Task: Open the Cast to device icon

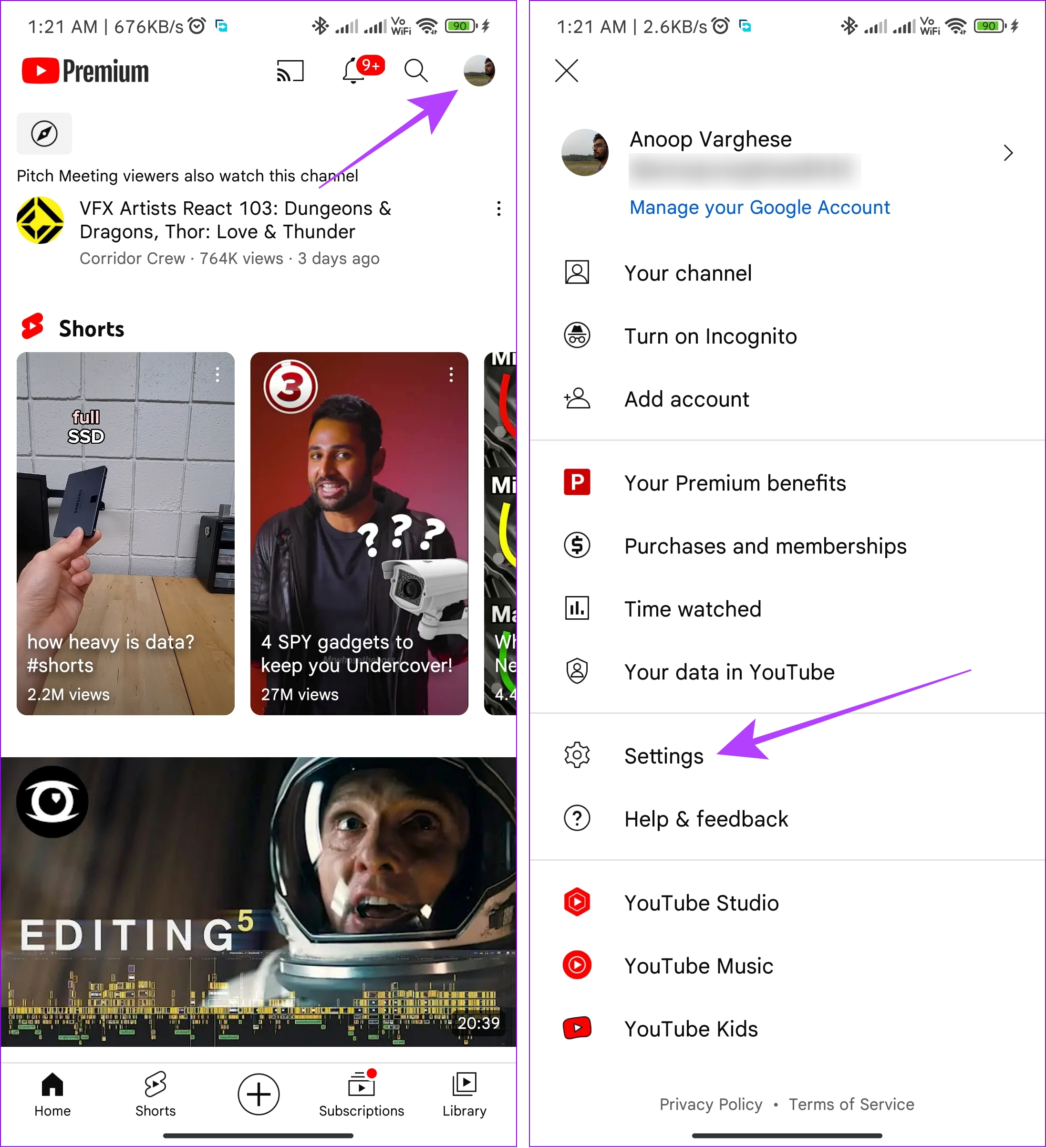Action: click(290, 71)
